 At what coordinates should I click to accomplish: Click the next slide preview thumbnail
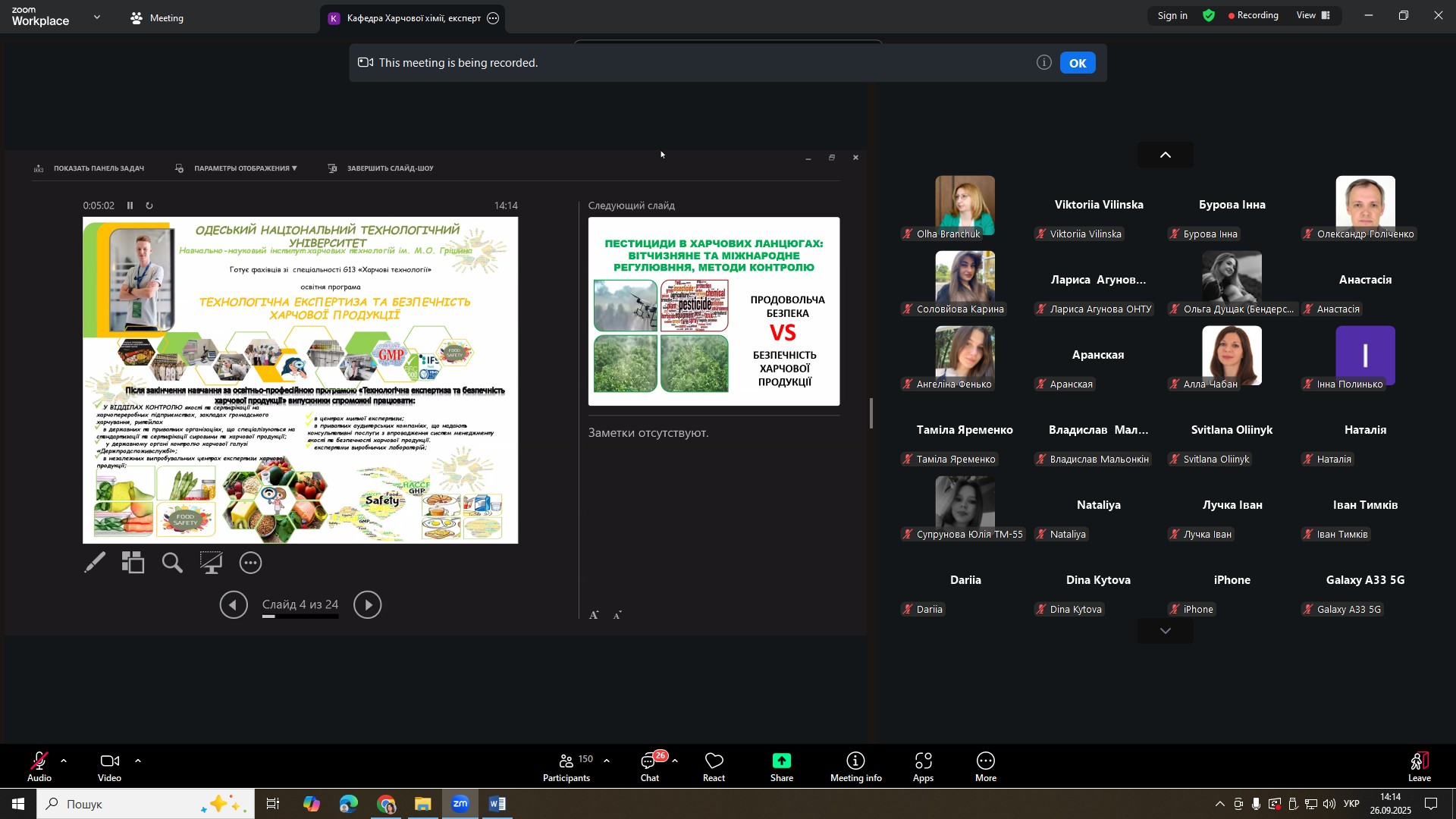713,311
